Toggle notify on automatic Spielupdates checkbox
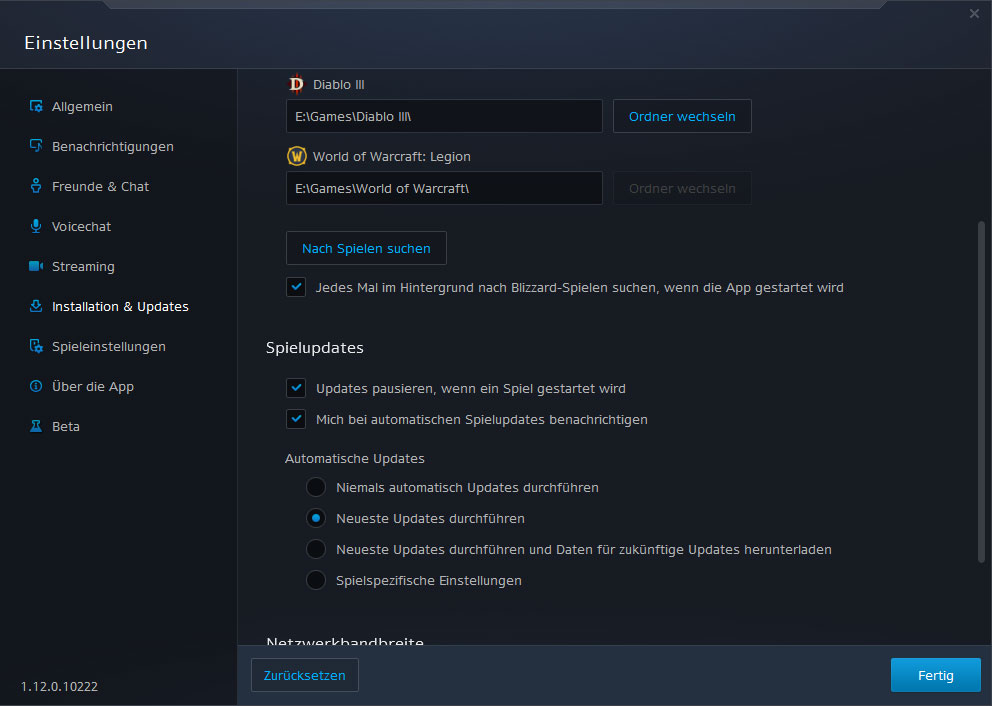The height and width of the screenshot is (706, 992). [x=296, y=418]
